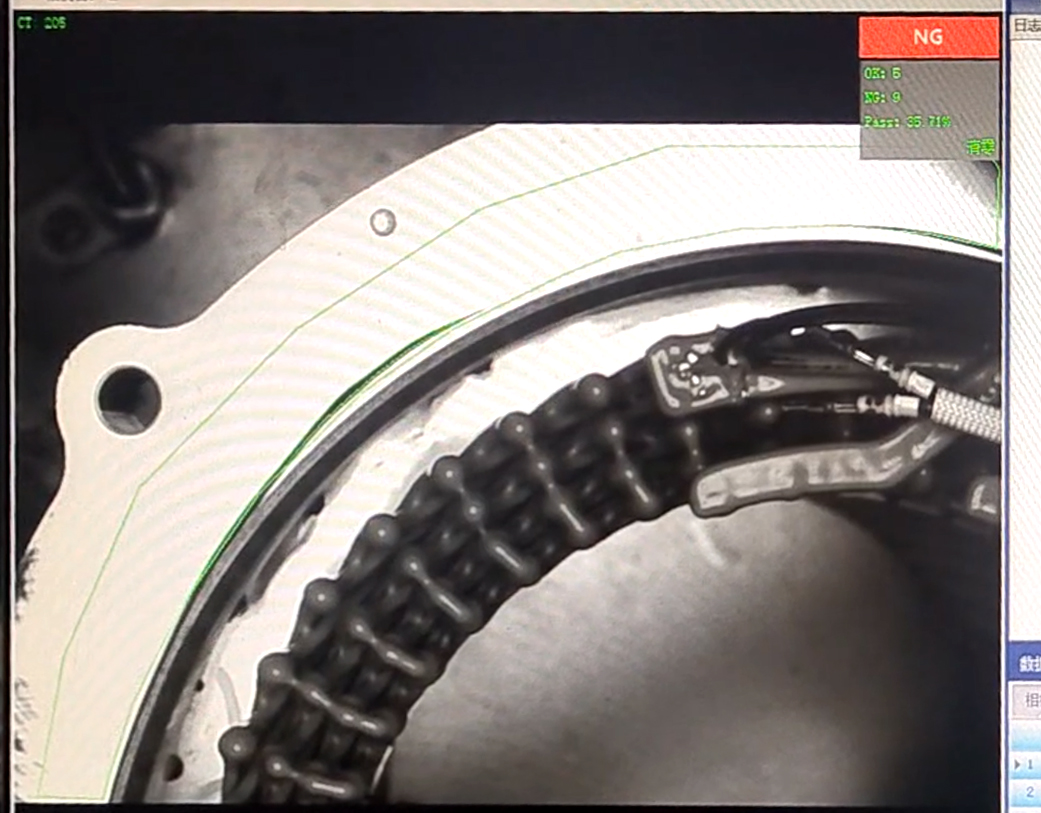Click the small round dimple on the flange

click(382, 222)
